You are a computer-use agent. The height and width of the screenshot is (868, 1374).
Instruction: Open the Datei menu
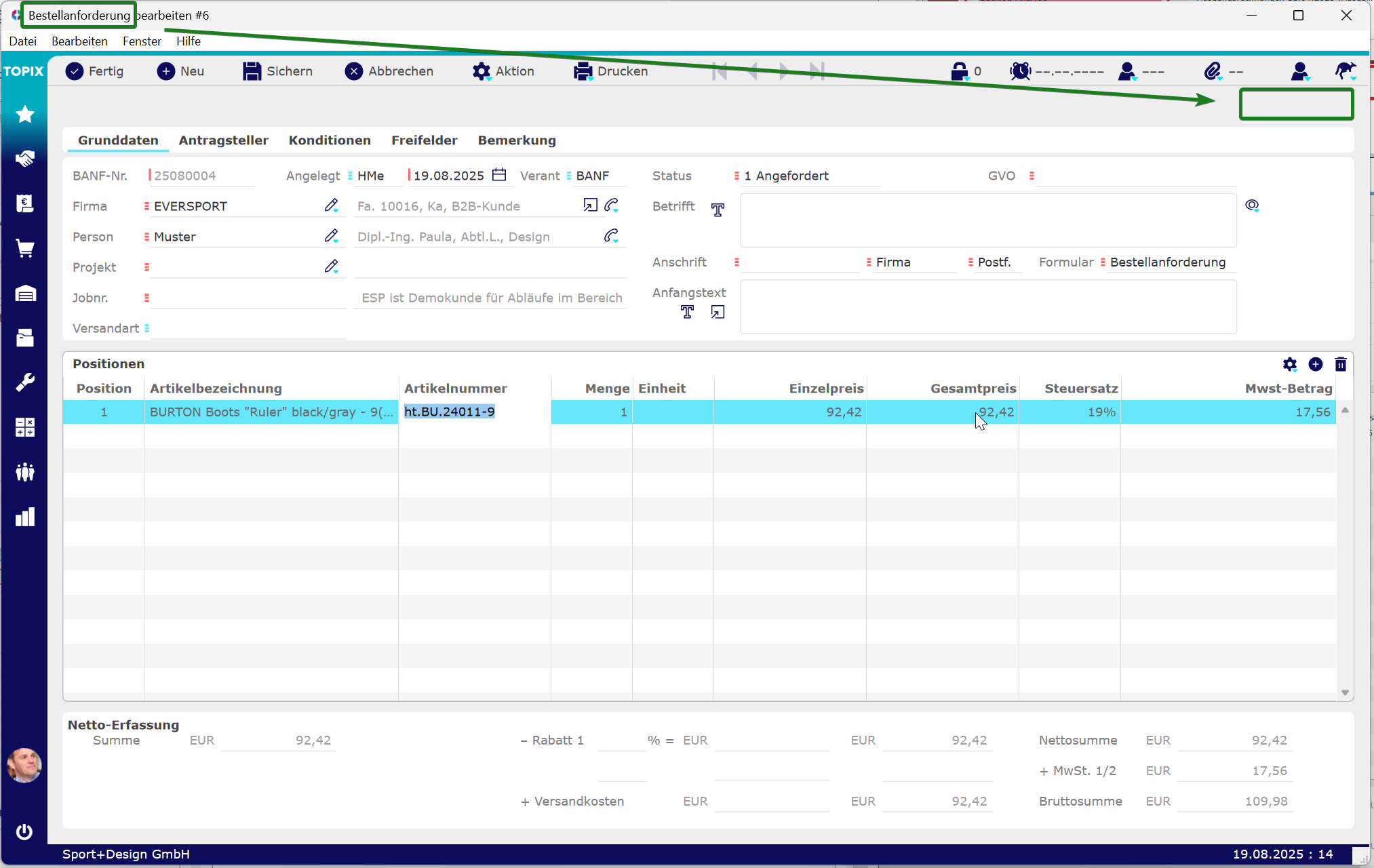tap(23, 41)
